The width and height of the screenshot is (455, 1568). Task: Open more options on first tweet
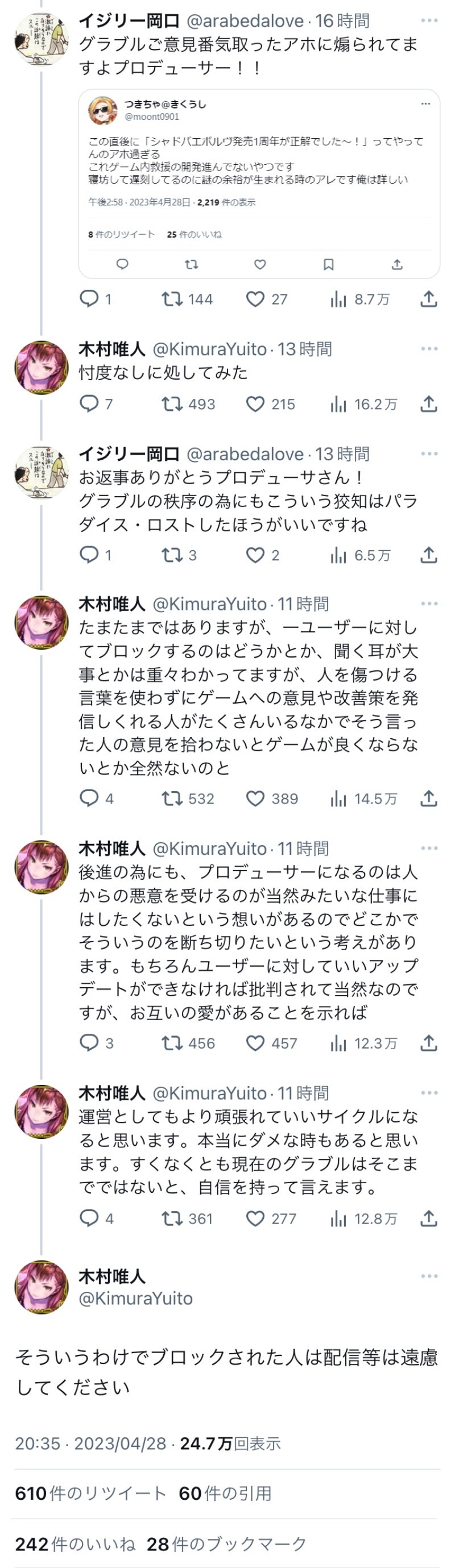429,20
